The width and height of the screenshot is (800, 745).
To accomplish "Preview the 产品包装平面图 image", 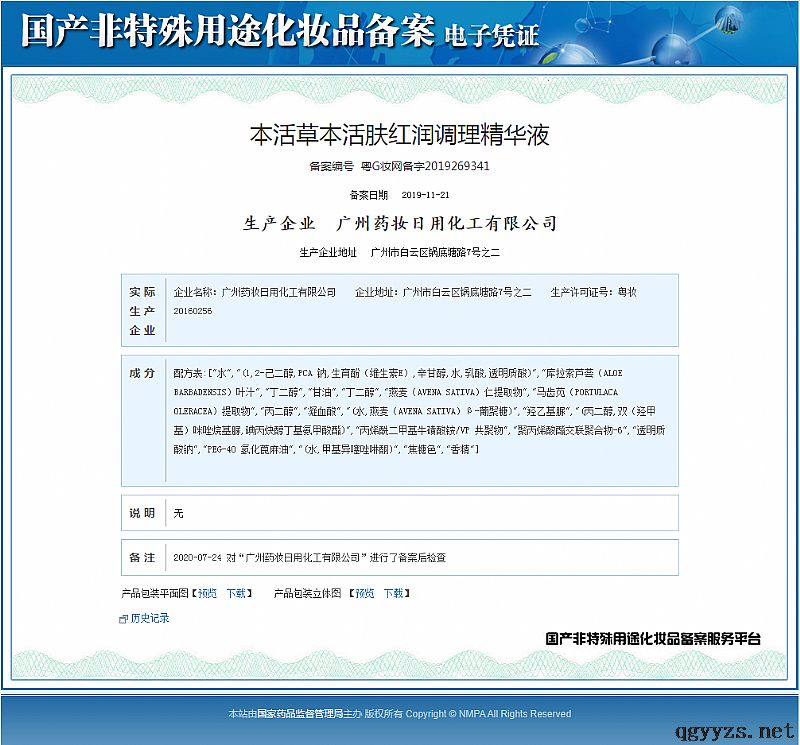I will pyautogui.click(x=206, y=593).
